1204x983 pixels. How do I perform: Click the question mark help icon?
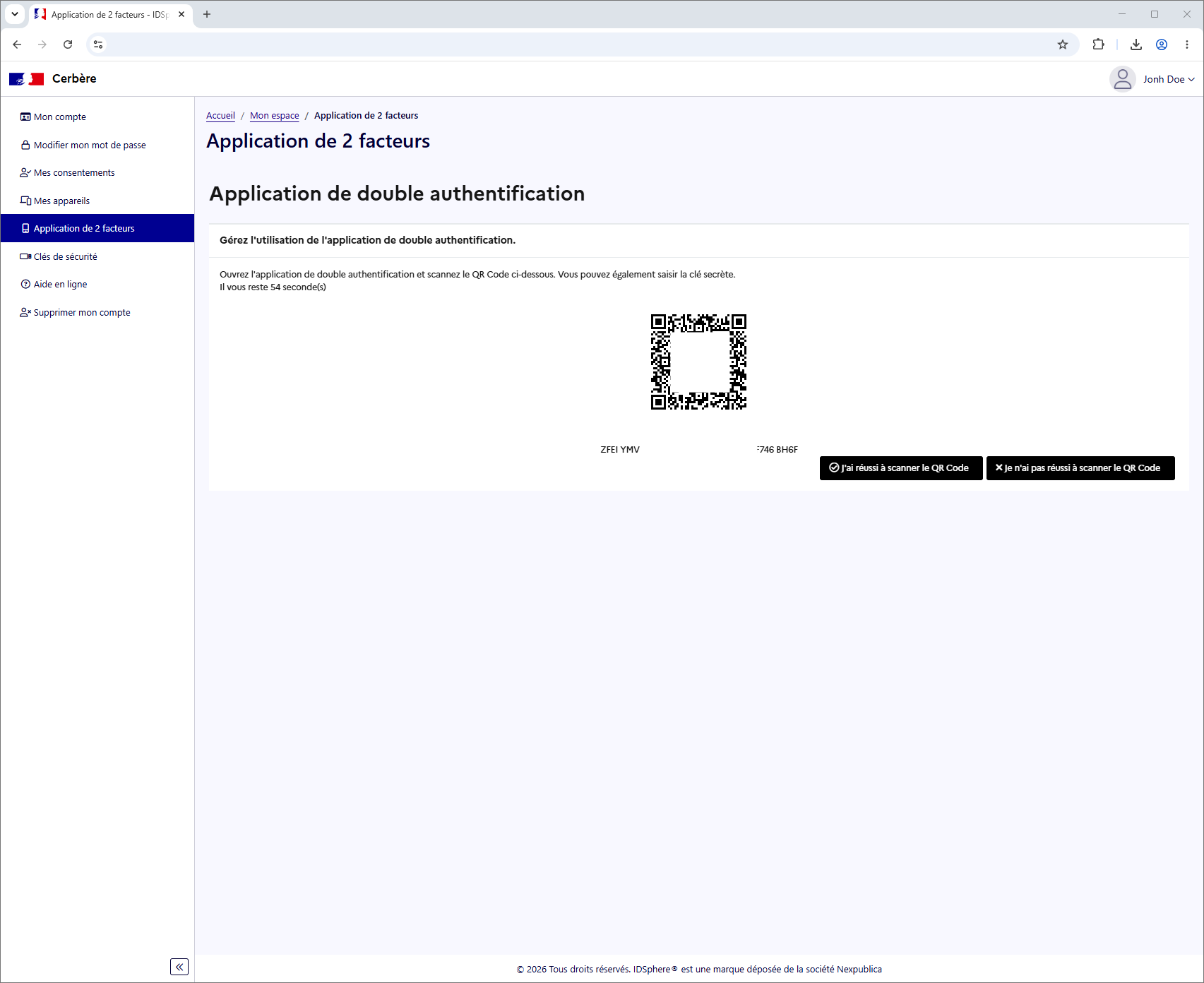tap(25, 284)
